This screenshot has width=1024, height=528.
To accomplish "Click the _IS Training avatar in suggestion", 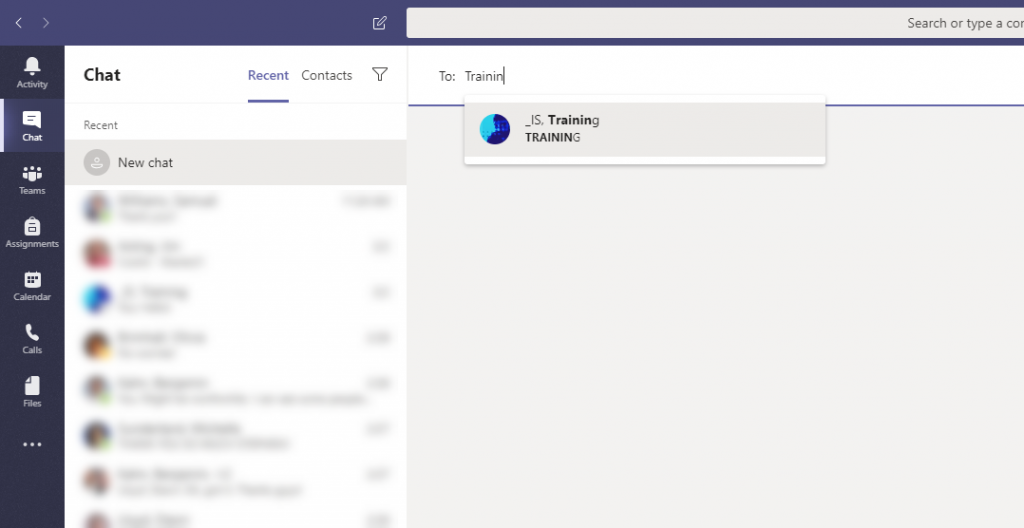I will pyautogui.click(x=495, y=129).
